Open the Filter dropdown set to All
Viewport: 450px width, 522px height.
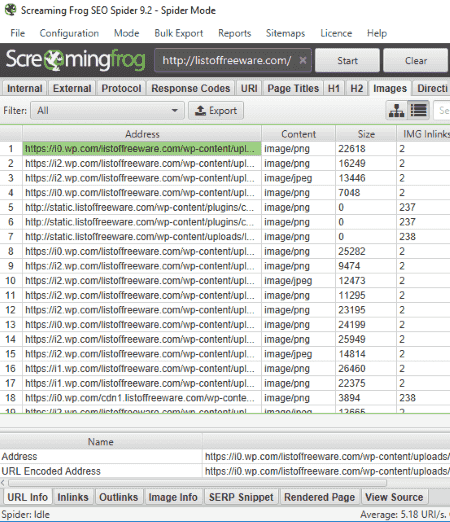[107, 110]
